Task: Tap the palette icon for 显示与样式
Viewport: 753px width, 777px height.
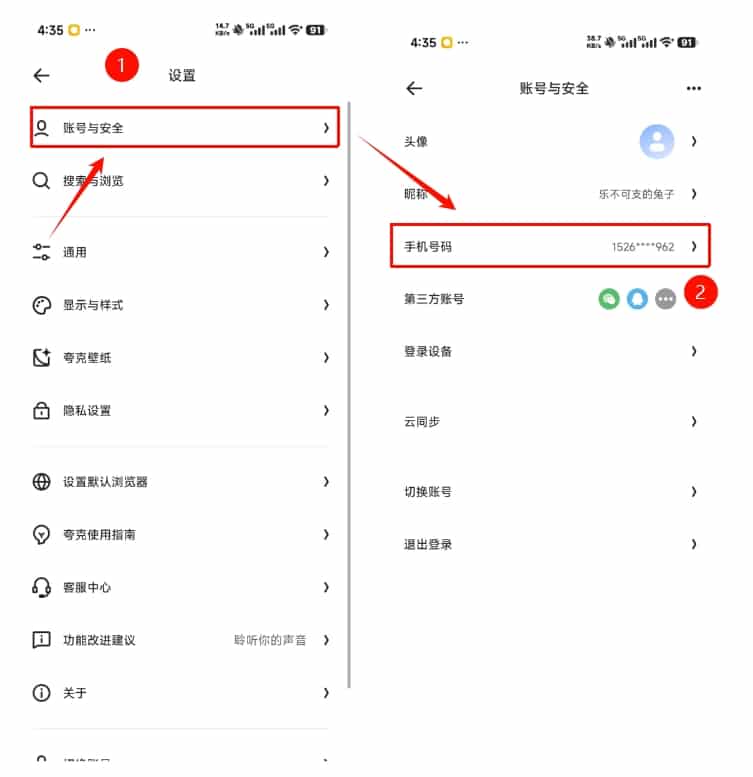Action: (41, 305)
